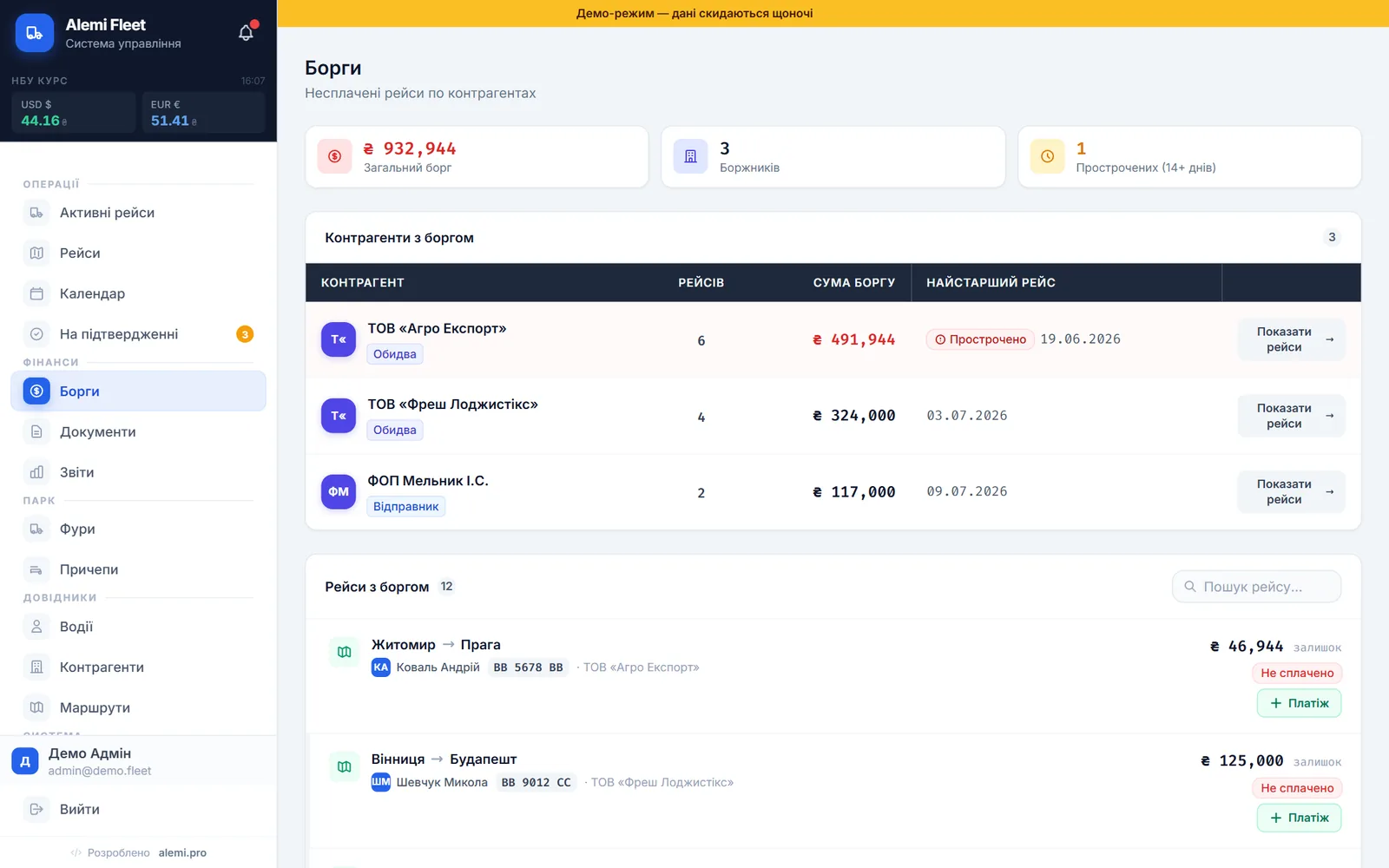Viewport: 1389px width, 868px height.
Task: Click the ТОВ «Агро Експорт» avatar icon
Action: click(x=339, y=339)
